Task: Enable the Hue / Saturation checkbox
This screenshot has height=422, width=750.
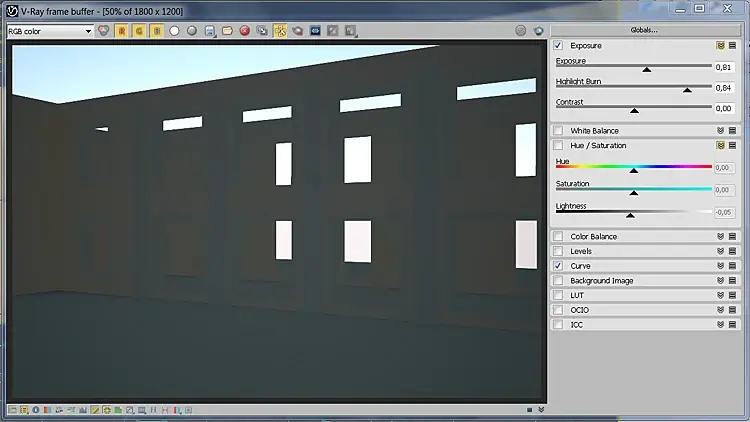Action: [x=558, y=145]
